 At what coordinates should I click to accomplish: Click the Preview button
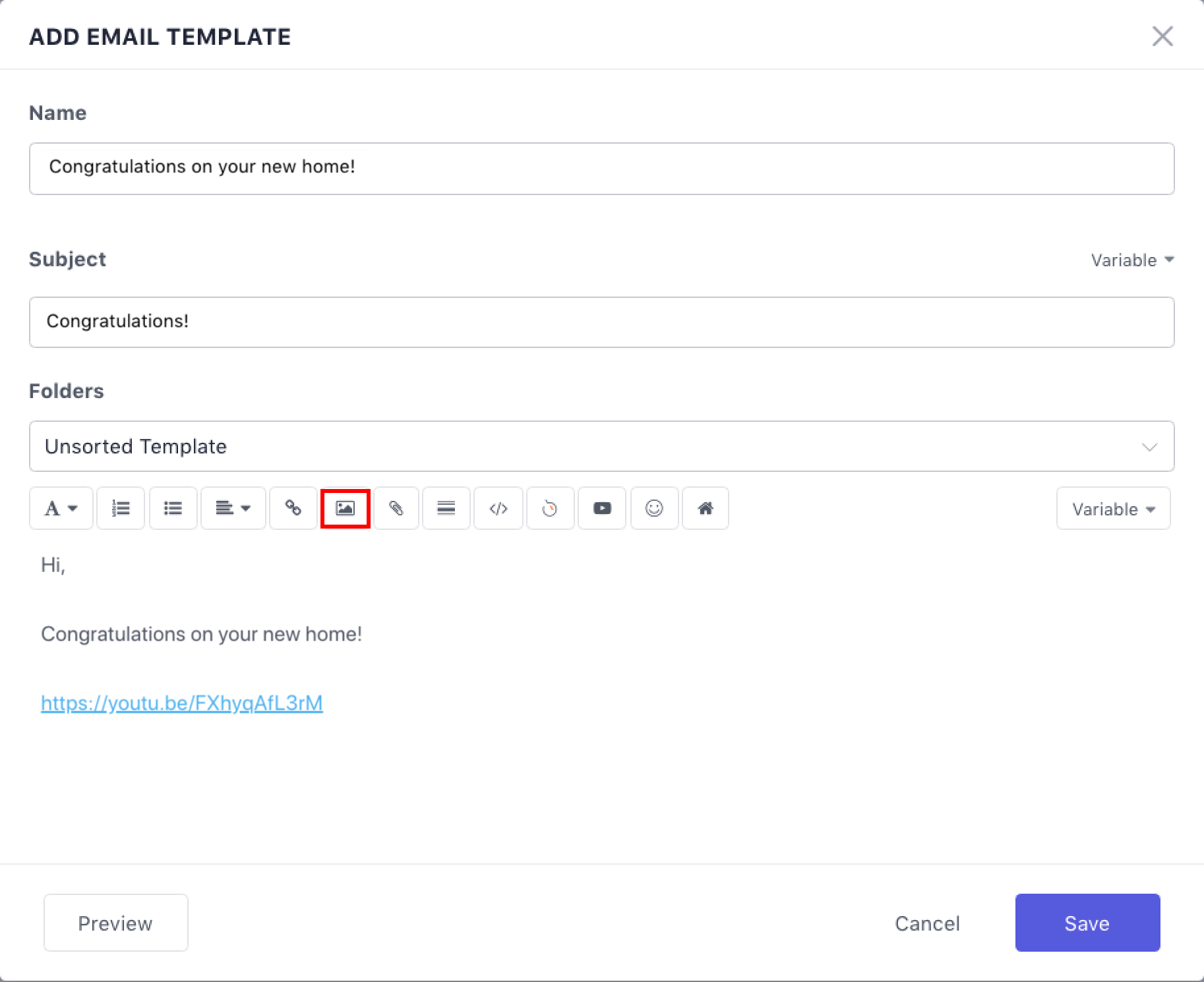[115, 923]
